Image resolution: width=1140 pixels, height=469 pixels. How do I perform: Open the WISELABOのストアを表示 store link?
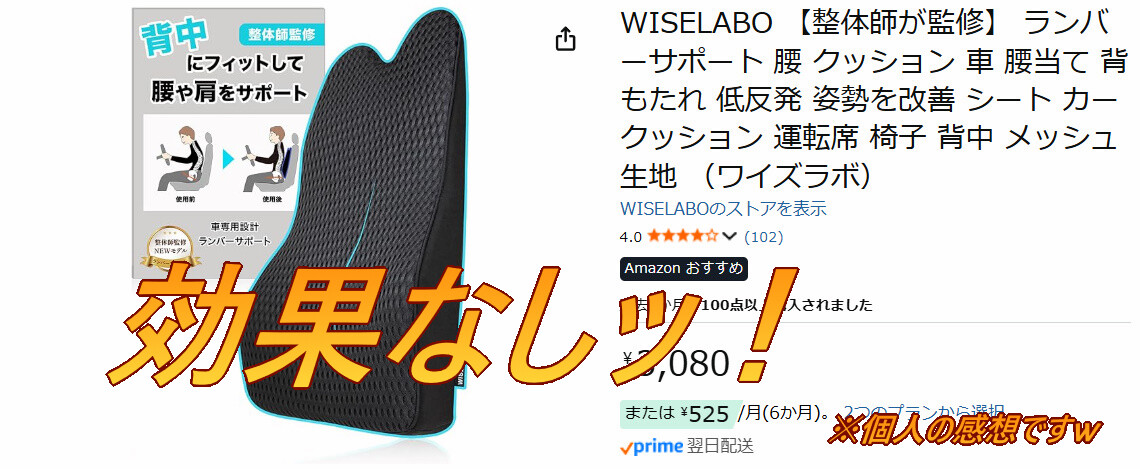[x=723, y=209]
